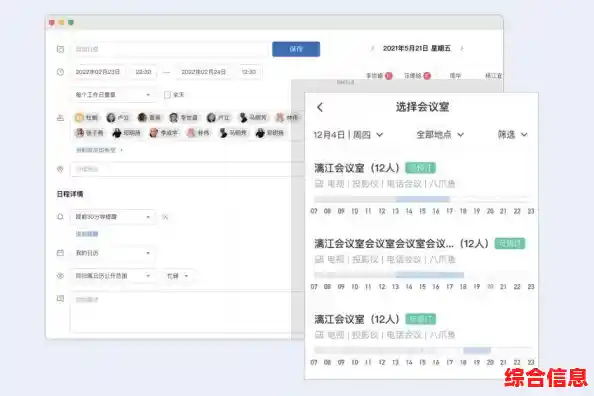Screen dimensions: 594x396
Task: Expand the 全部地点 location filter
Action: 439,135
